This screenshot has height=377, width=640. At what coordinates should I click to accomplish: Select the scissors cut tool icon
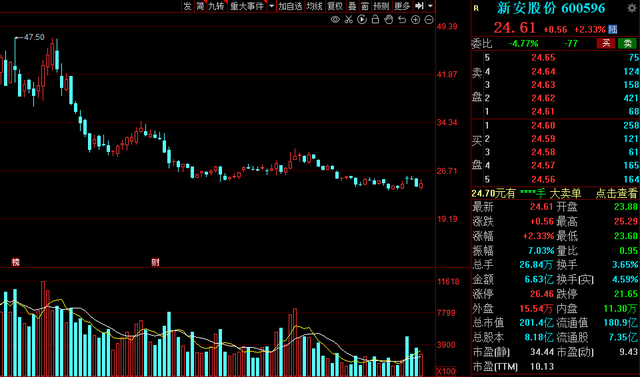click(x=348, y=19)
